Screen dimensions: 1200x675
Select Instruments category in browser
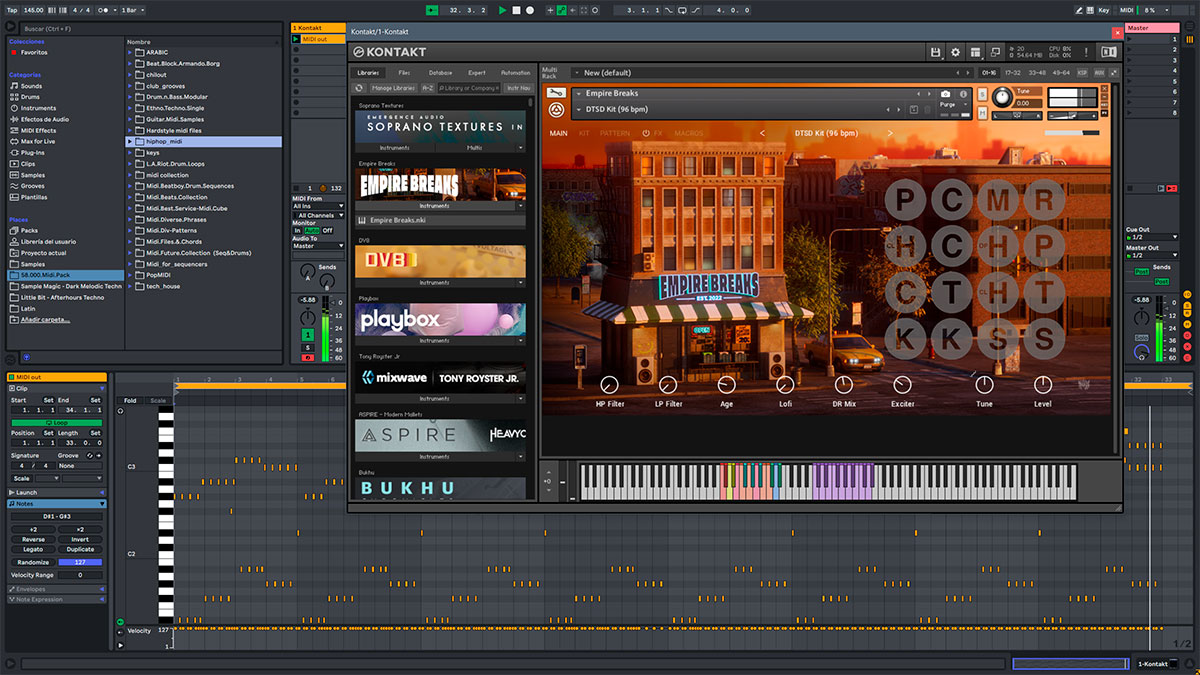(x=39, y=108)
